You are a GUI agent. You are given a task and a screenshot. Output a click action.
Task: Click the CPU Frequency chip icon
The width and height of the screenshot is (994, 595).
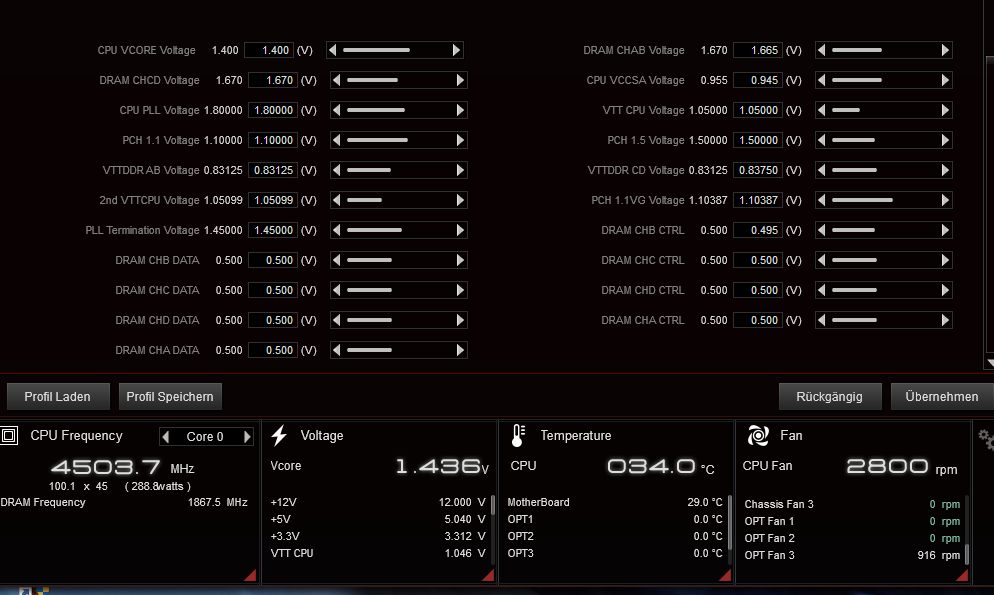(x=9, y=435)
